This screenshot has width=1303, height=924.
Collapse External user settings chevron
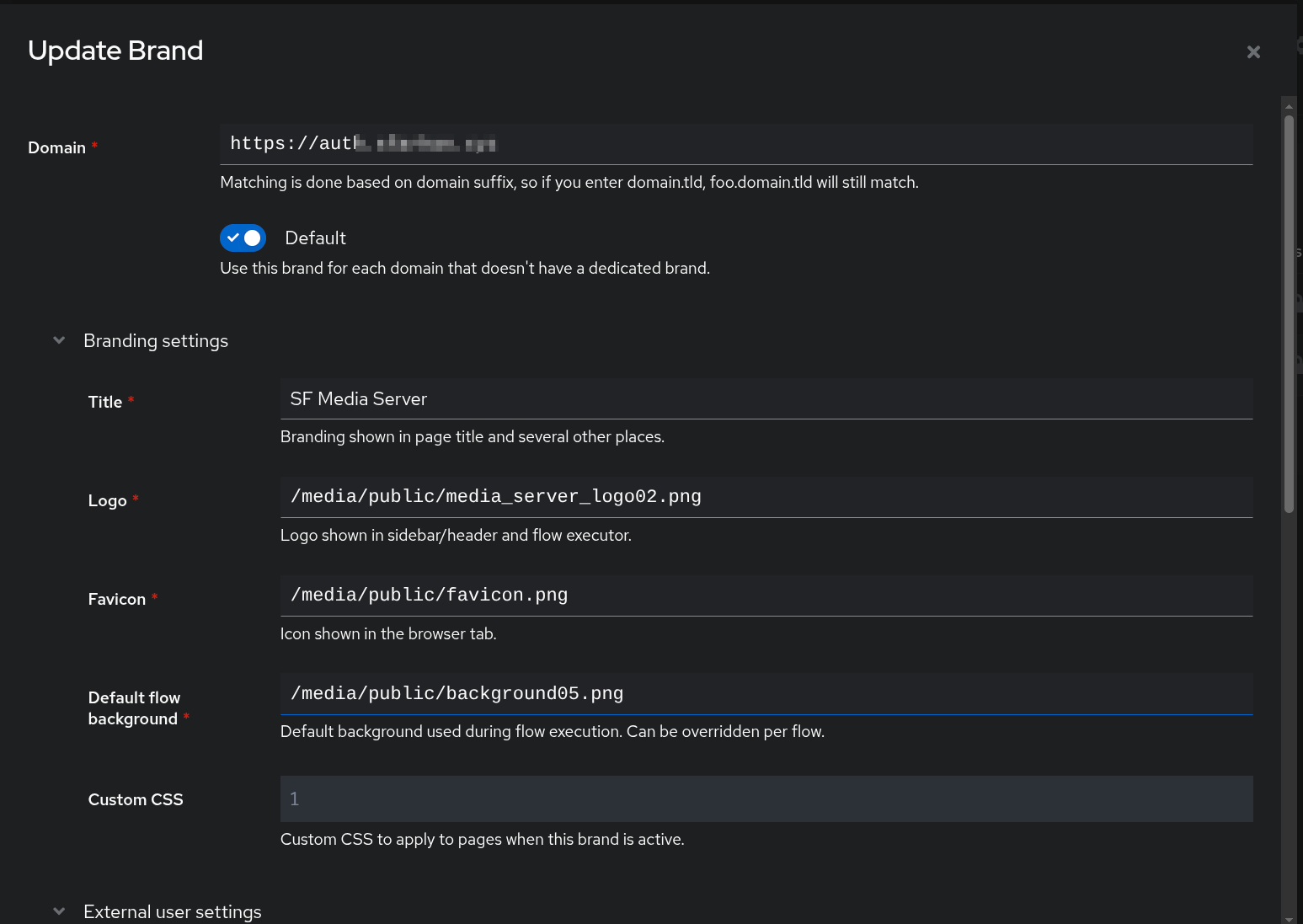(x=59, y=911)
